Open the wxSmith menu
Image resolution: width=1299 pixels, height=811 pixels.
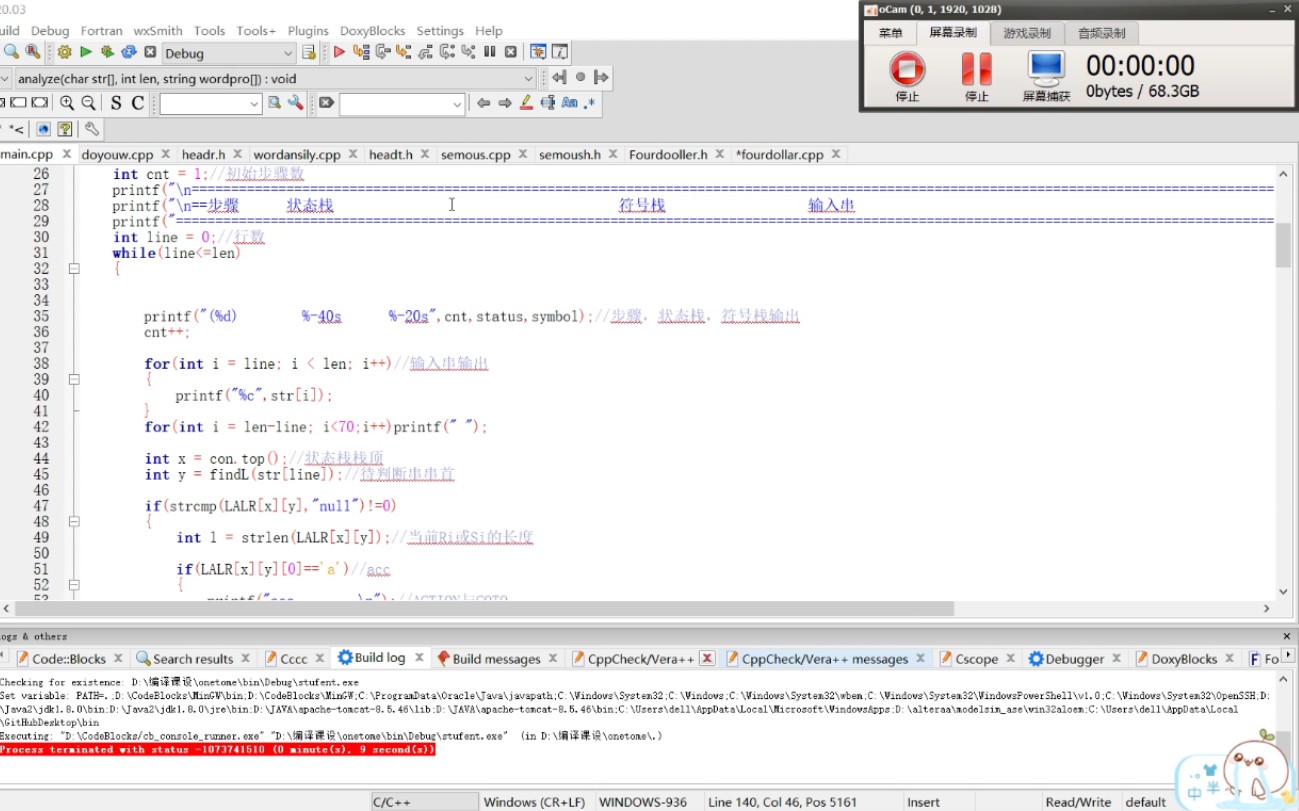[x=158, y=31]
